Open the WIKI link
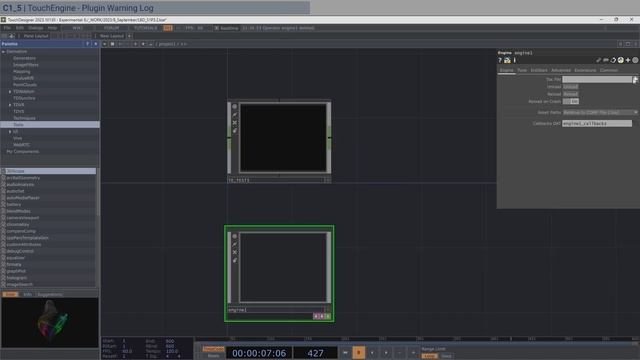The height and width of the screenshot is (360, 640). [x=78, y=28]
